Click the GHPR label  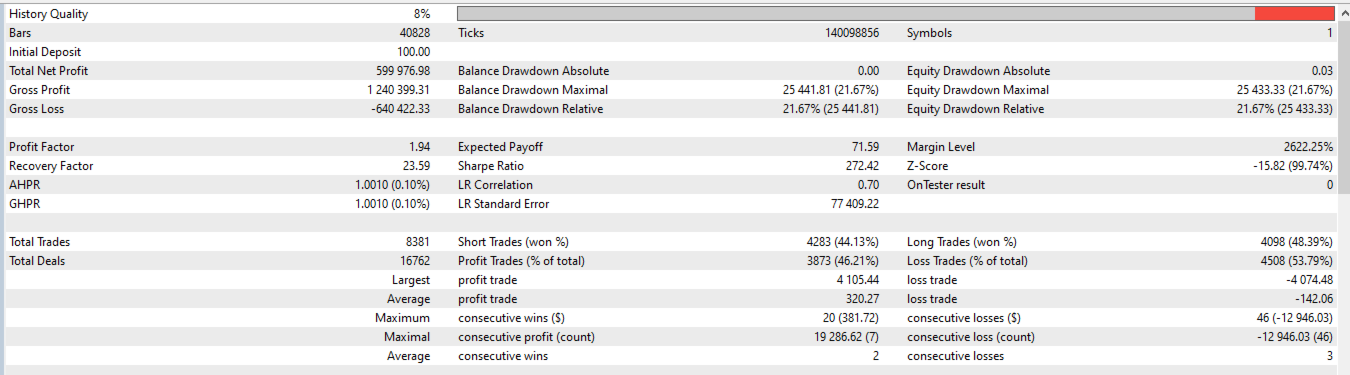pos(25,204)
